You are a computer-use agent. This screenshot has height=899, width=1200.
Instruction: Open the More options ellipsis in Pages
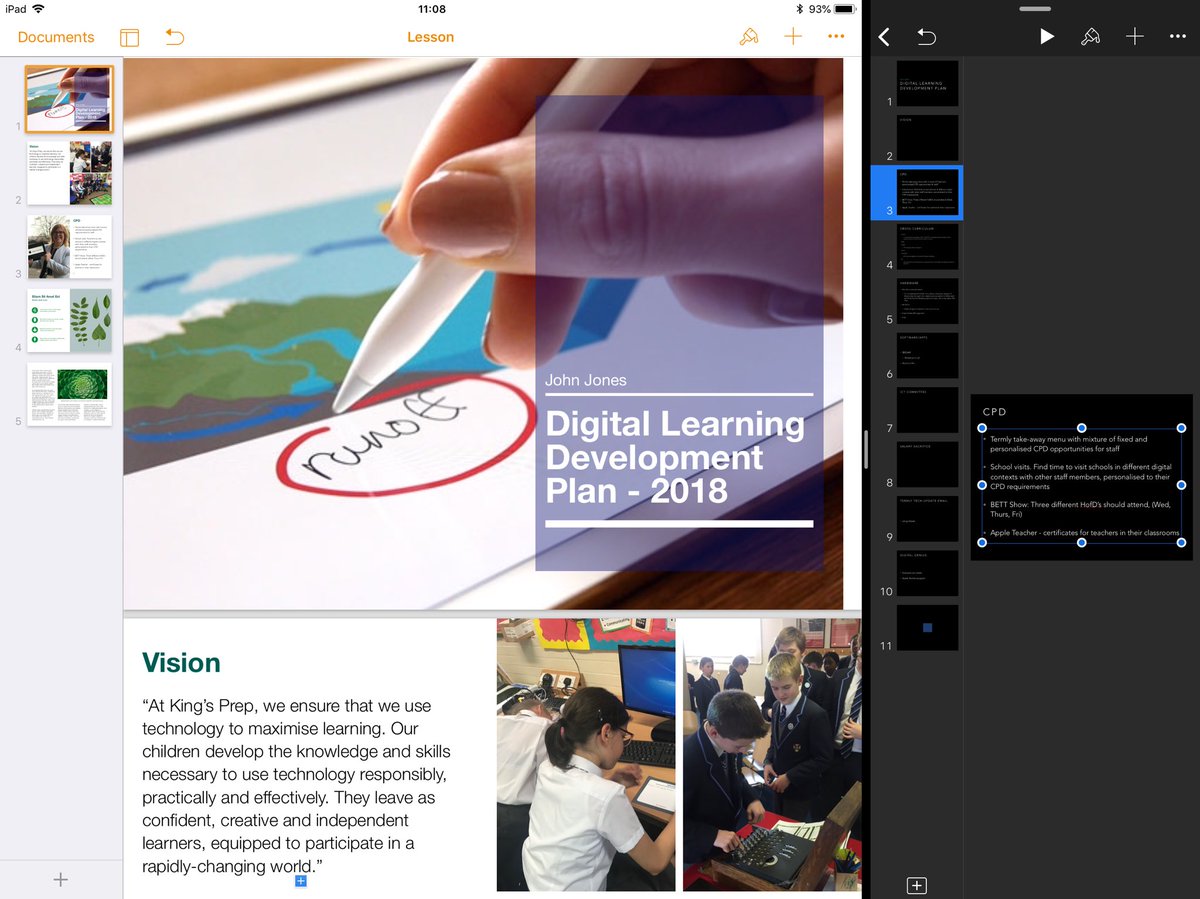pyautogui.click(x=836, y=37)
